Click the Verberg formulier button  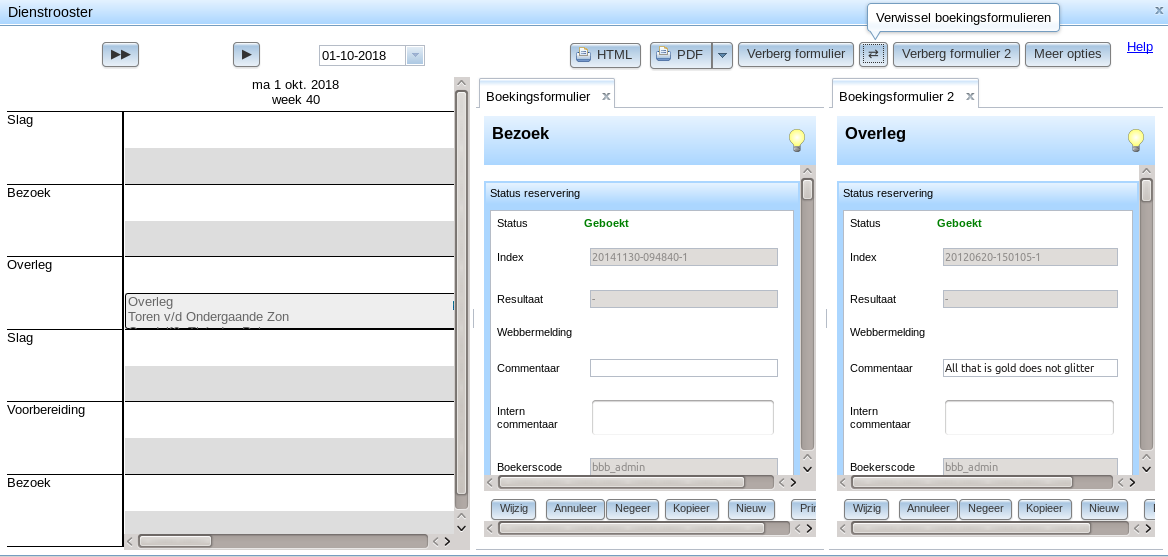pos(796,54)
